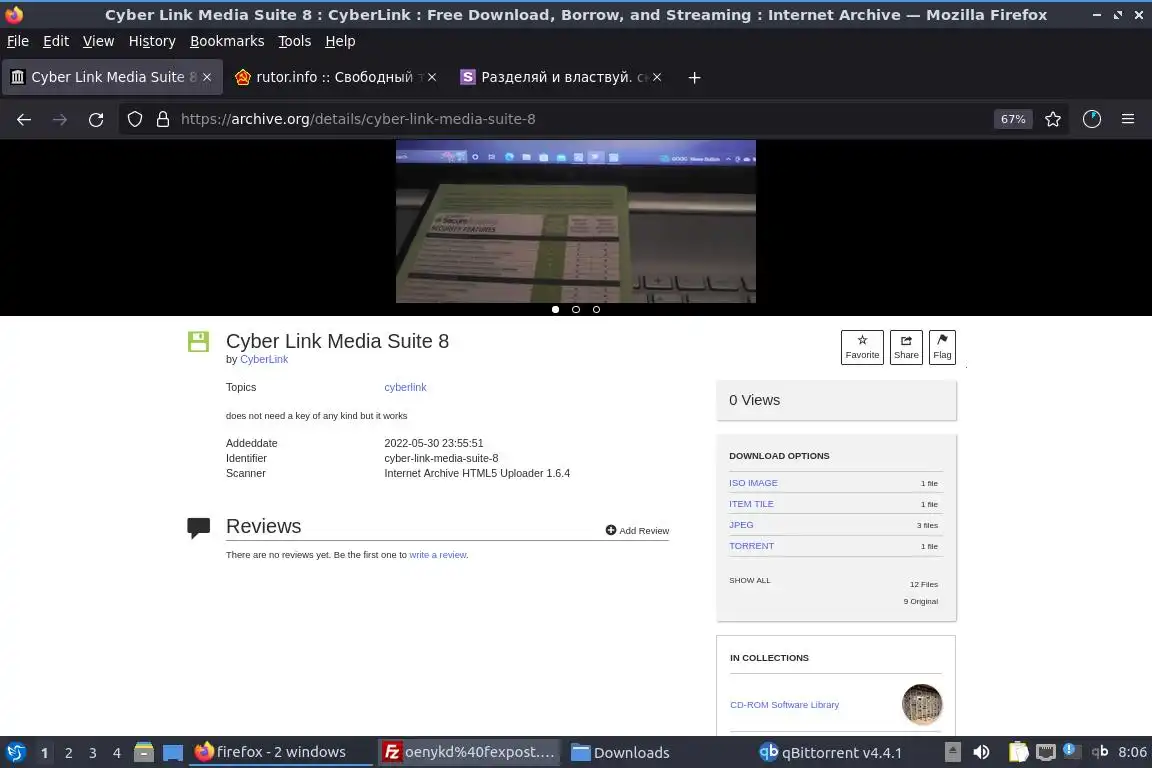Viewport: 1152px width, 768px height.
Task: View site security padlock information
Action: (x=163, y=119)
